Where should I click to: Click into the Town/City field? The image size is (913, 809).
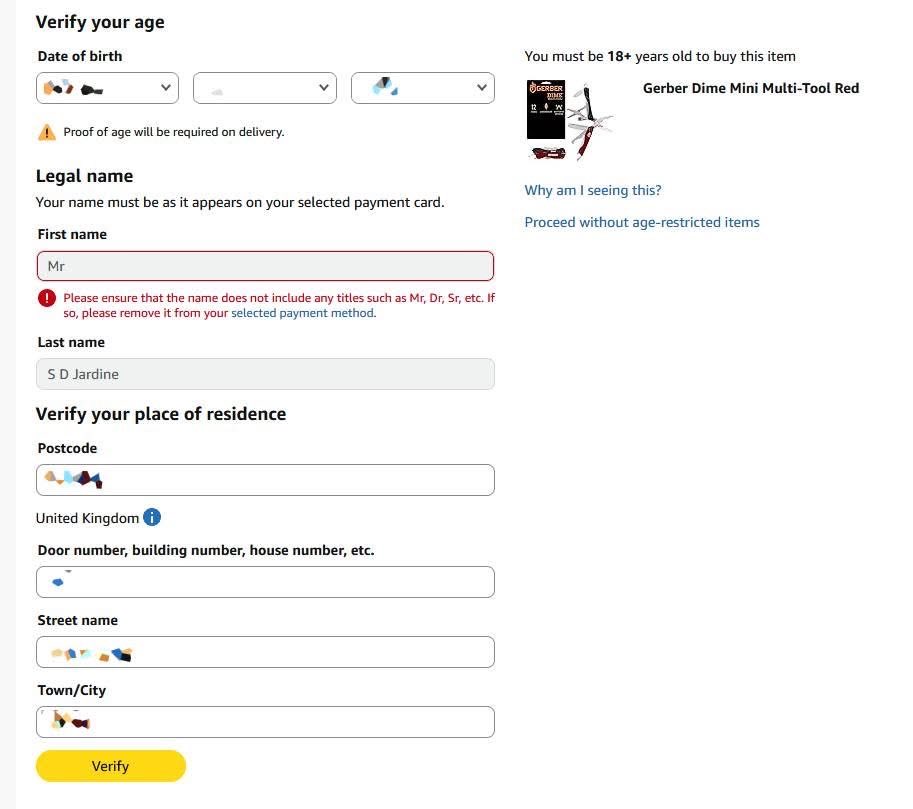pos(265,722)
